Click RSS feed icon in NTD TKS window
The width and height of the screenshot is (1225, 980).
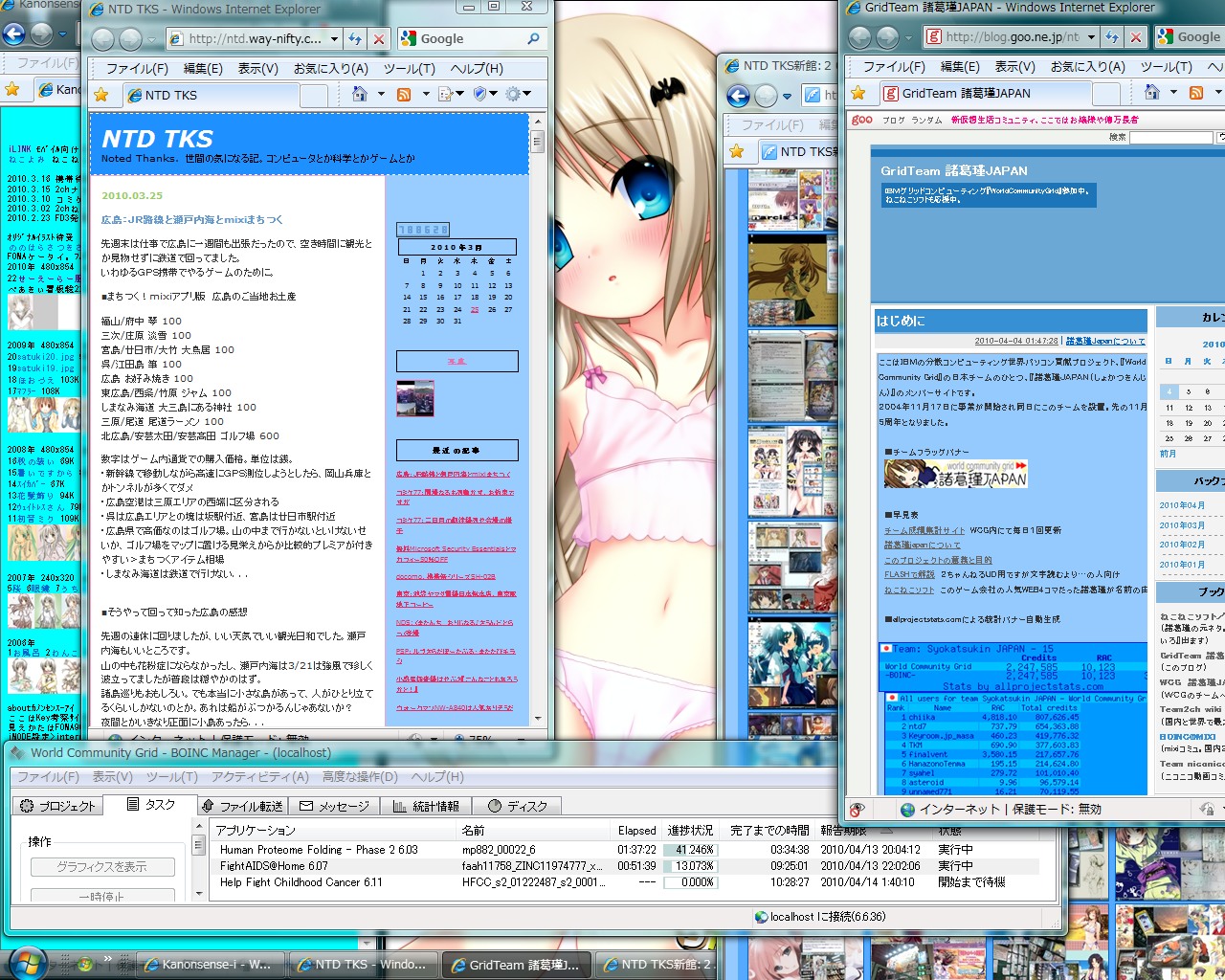pos(404,94)
